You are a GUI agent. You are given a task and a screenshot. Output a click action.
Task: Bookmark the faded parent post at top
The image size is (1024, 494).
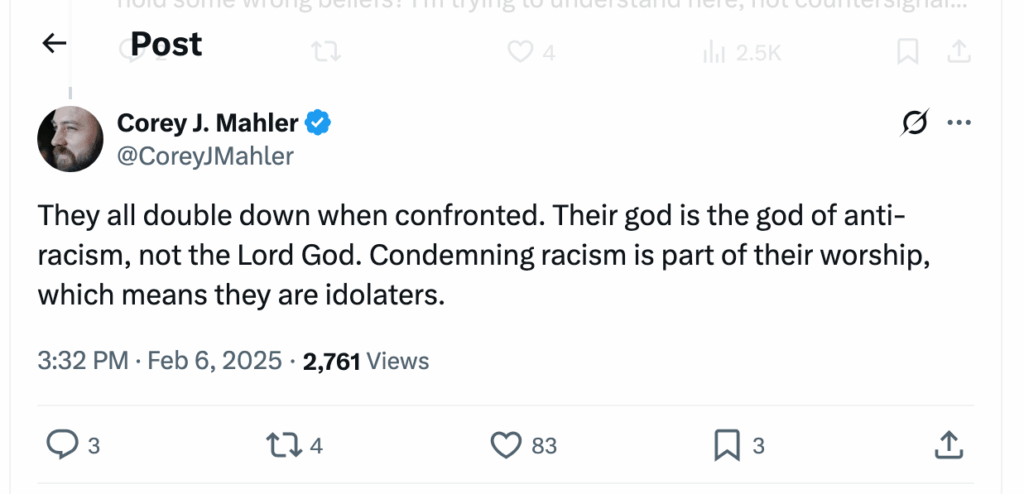point(907,52)
